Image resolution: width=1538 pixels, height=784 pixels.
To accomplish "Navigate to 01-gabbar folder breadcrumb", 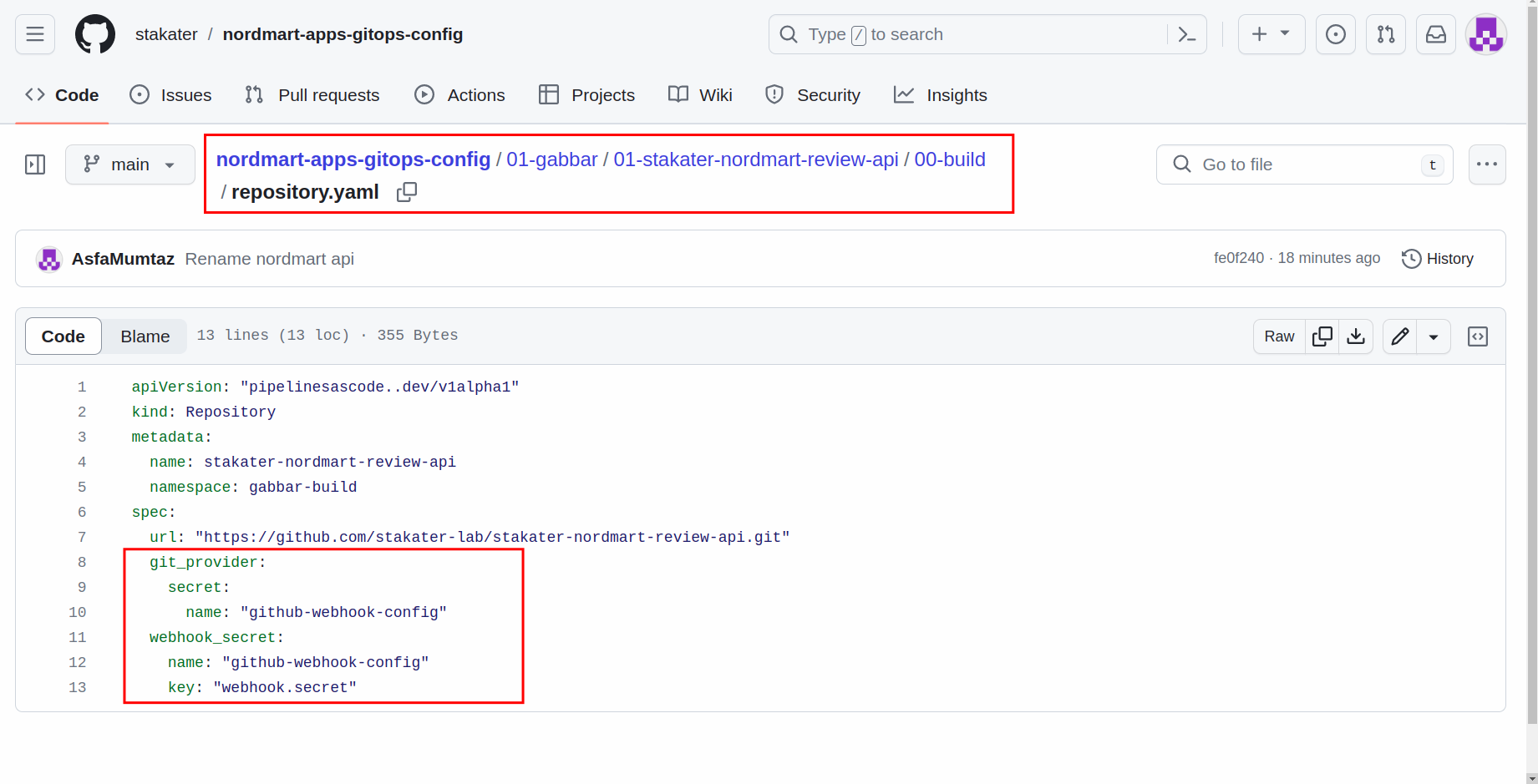I will coord(551,159).
